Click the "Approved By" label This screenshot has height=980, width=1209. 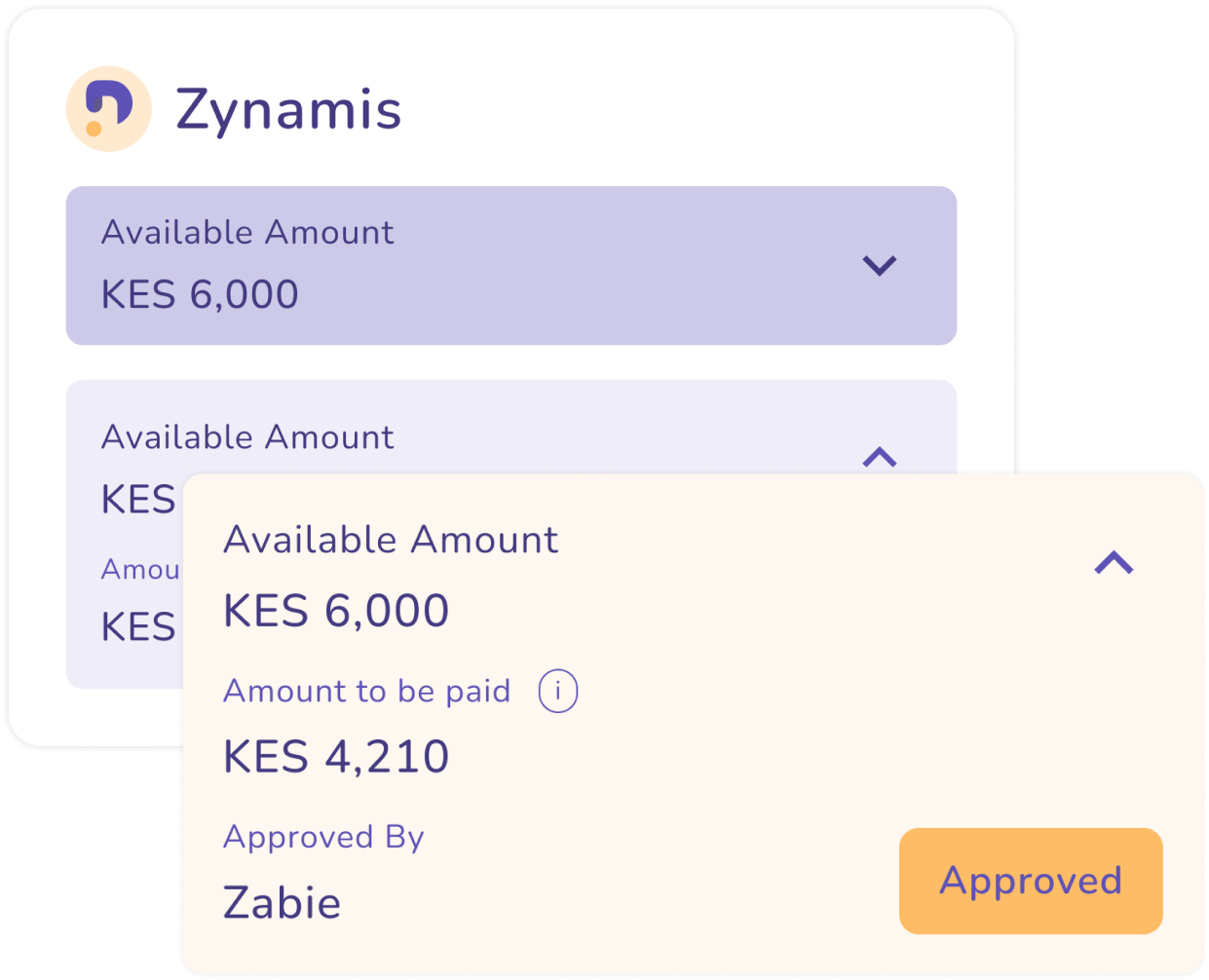(x=323, y=837)
